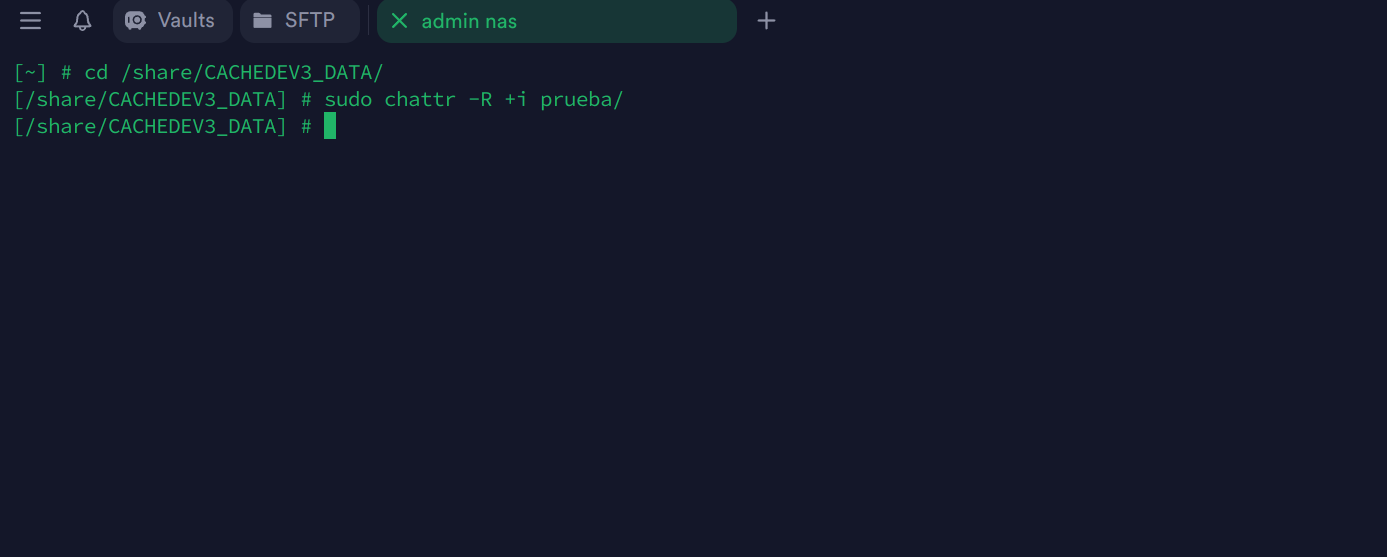Open the notifications bell

point(82,21)
